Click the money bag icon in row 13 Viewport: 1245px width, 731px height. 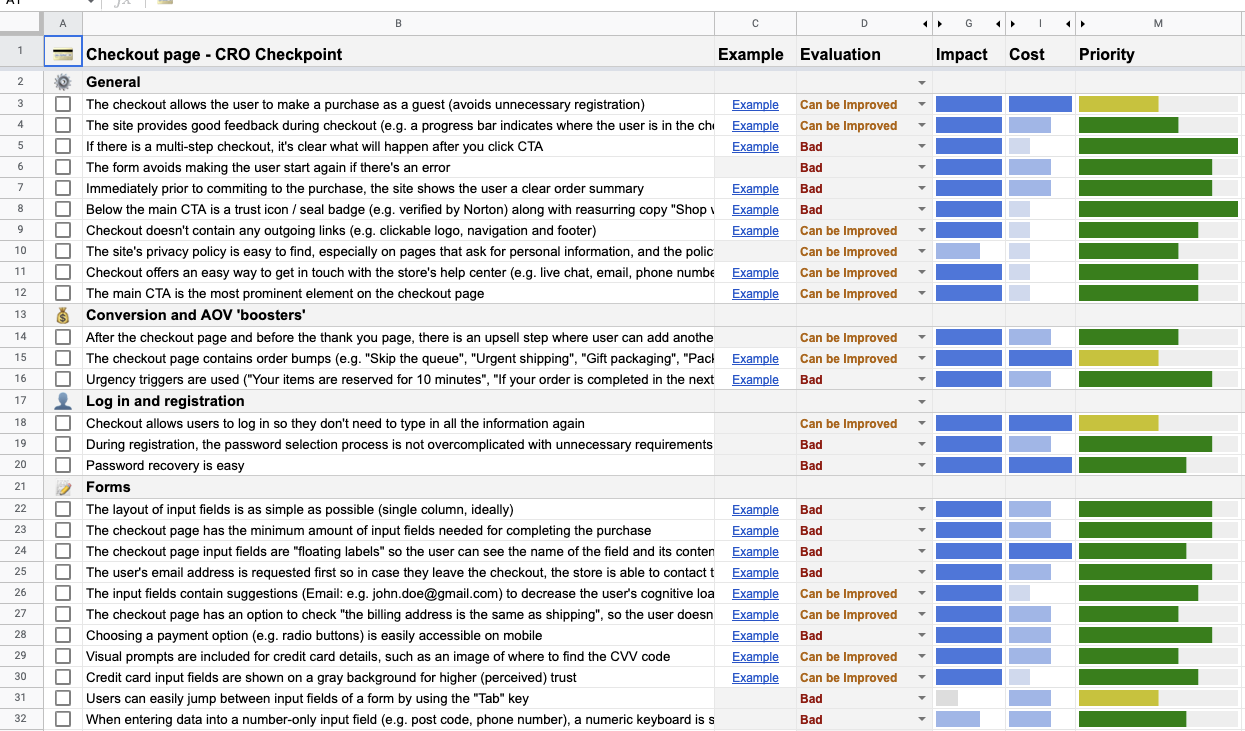pos(63,315)
